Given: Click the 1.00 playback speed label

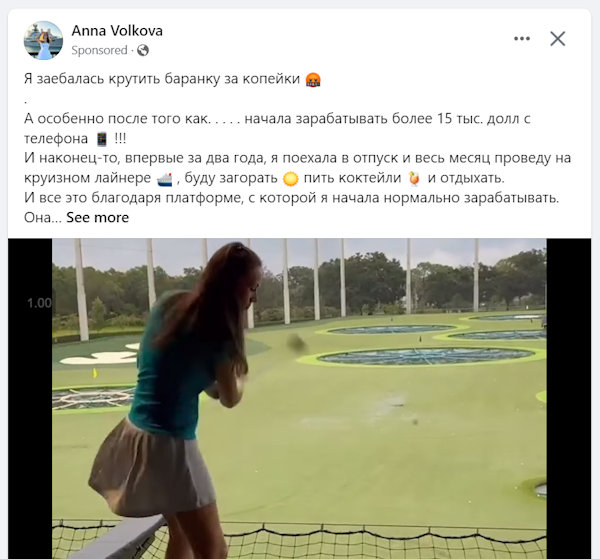Looking at the screenshot, I should click(x=39, y=303).
